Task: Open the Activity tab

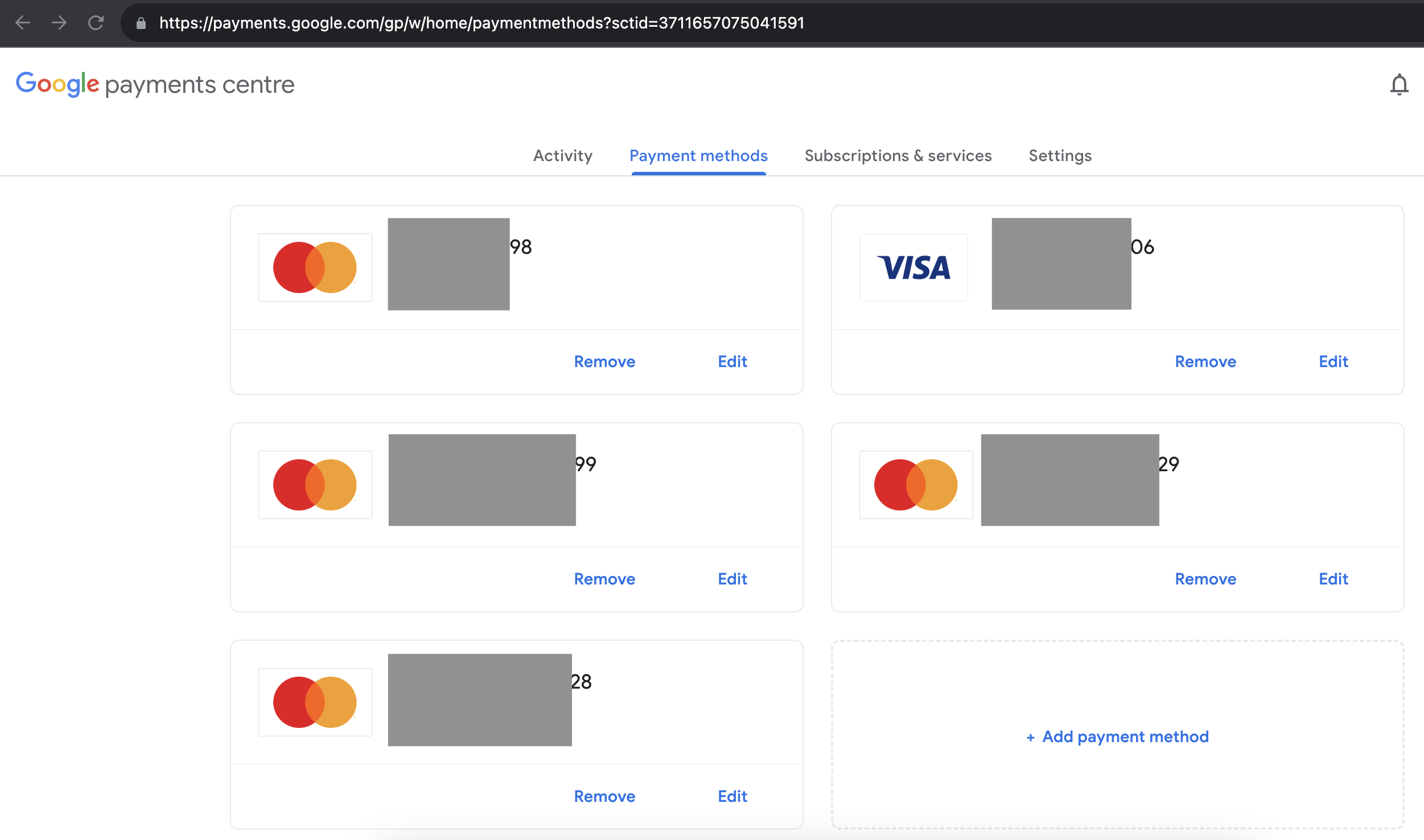Action: point(562,155)
